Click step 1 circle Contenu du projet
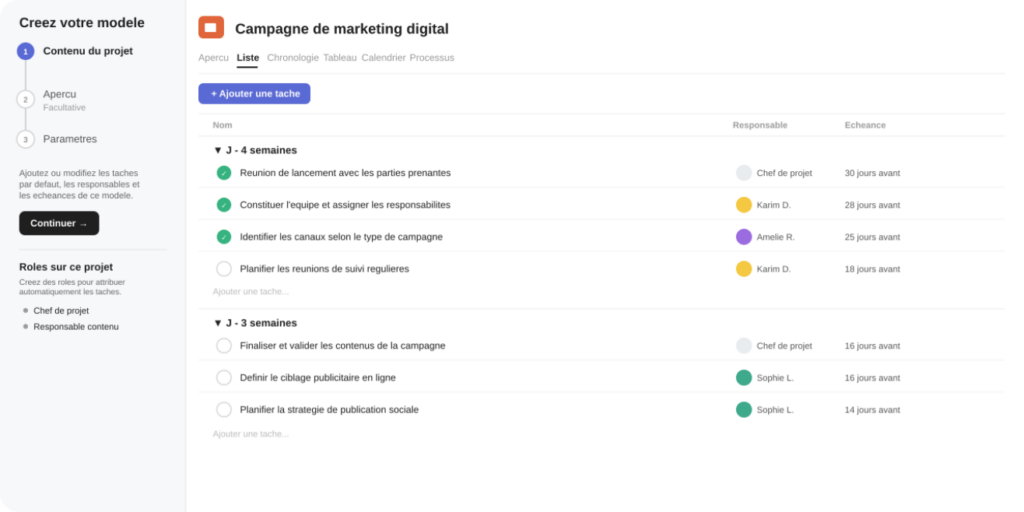The height and width of the screenshot is (512, 1024). [25, 52]
